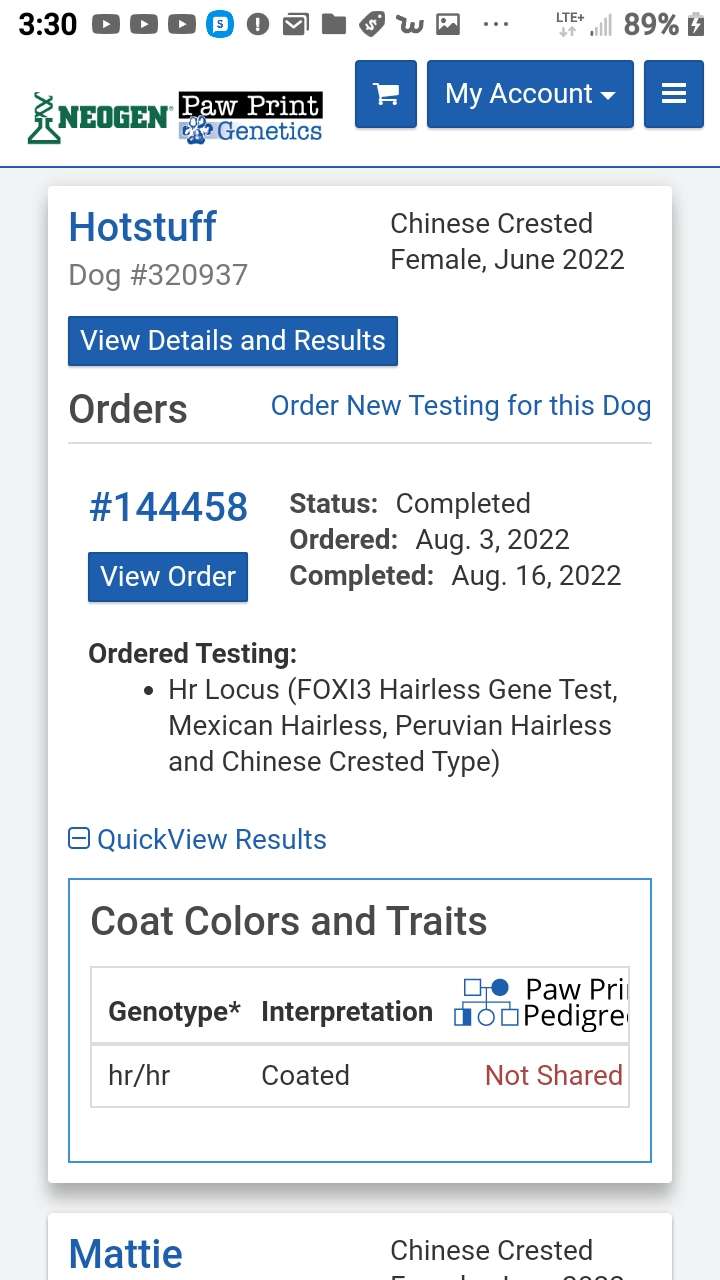This screenshot has width=720, height=1280.
Task: Click the View Order button
Action: [x=168, y=577]
